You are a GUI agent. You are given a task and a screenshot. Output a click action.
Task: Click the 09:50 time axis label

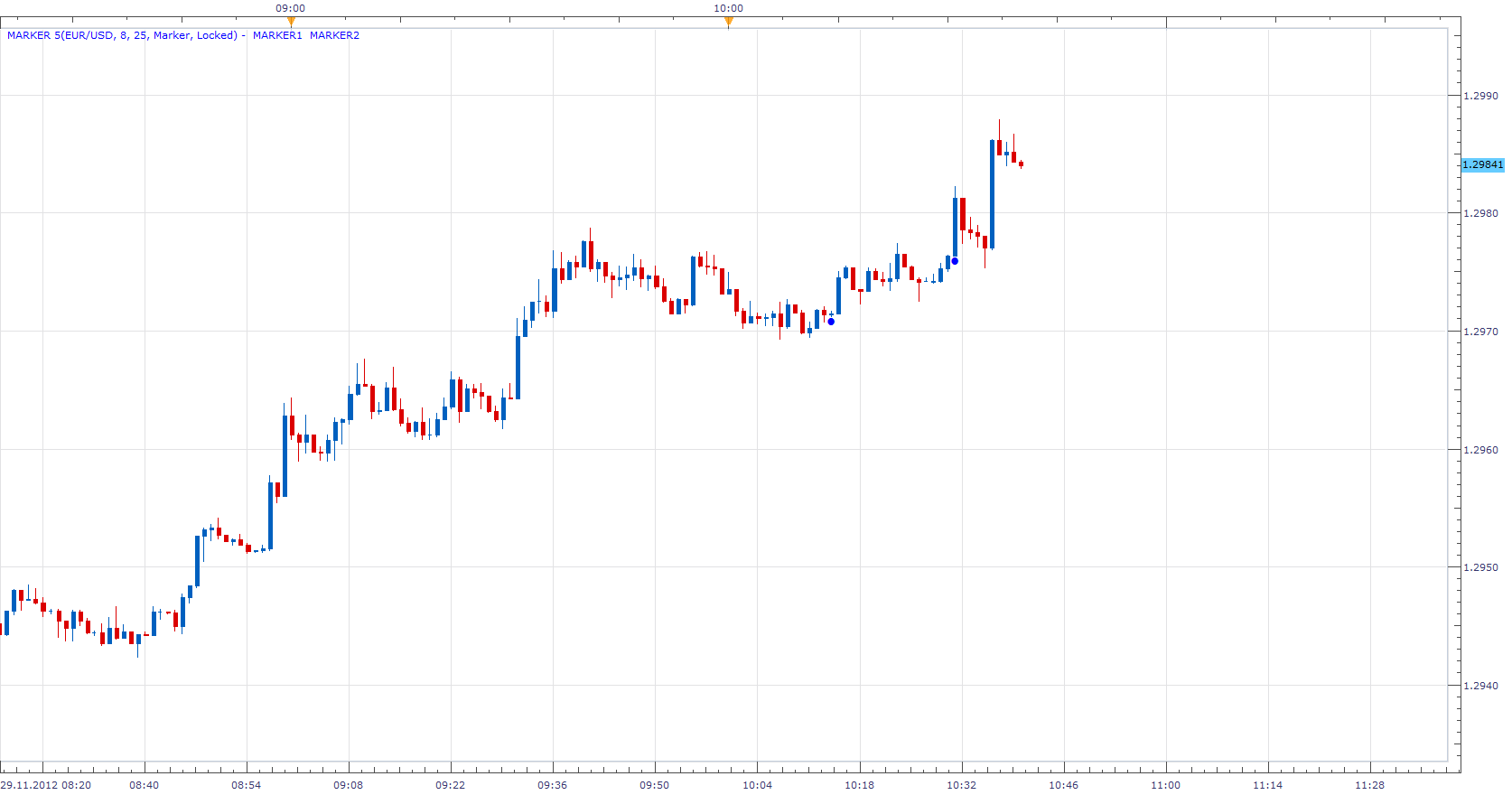pyautogui.click(x=655, y=785)
